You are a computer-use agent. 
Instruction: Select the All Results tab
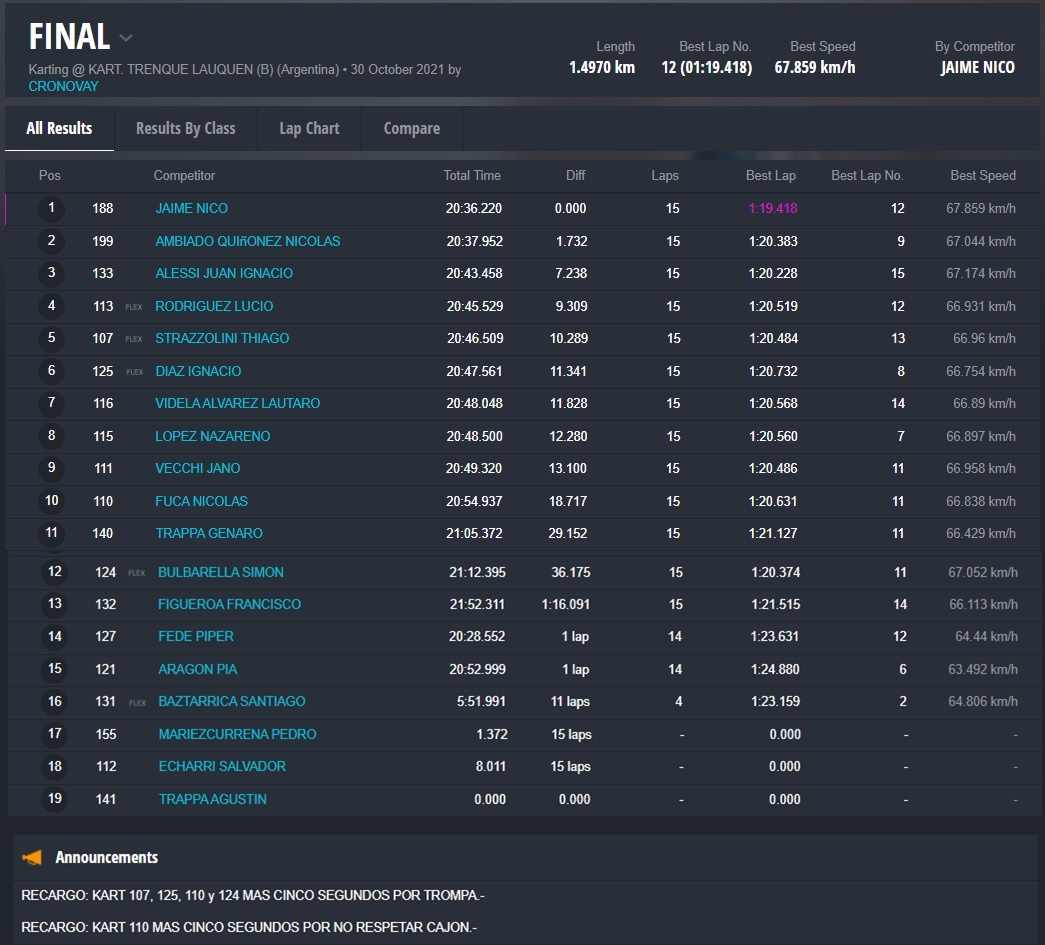59,128
